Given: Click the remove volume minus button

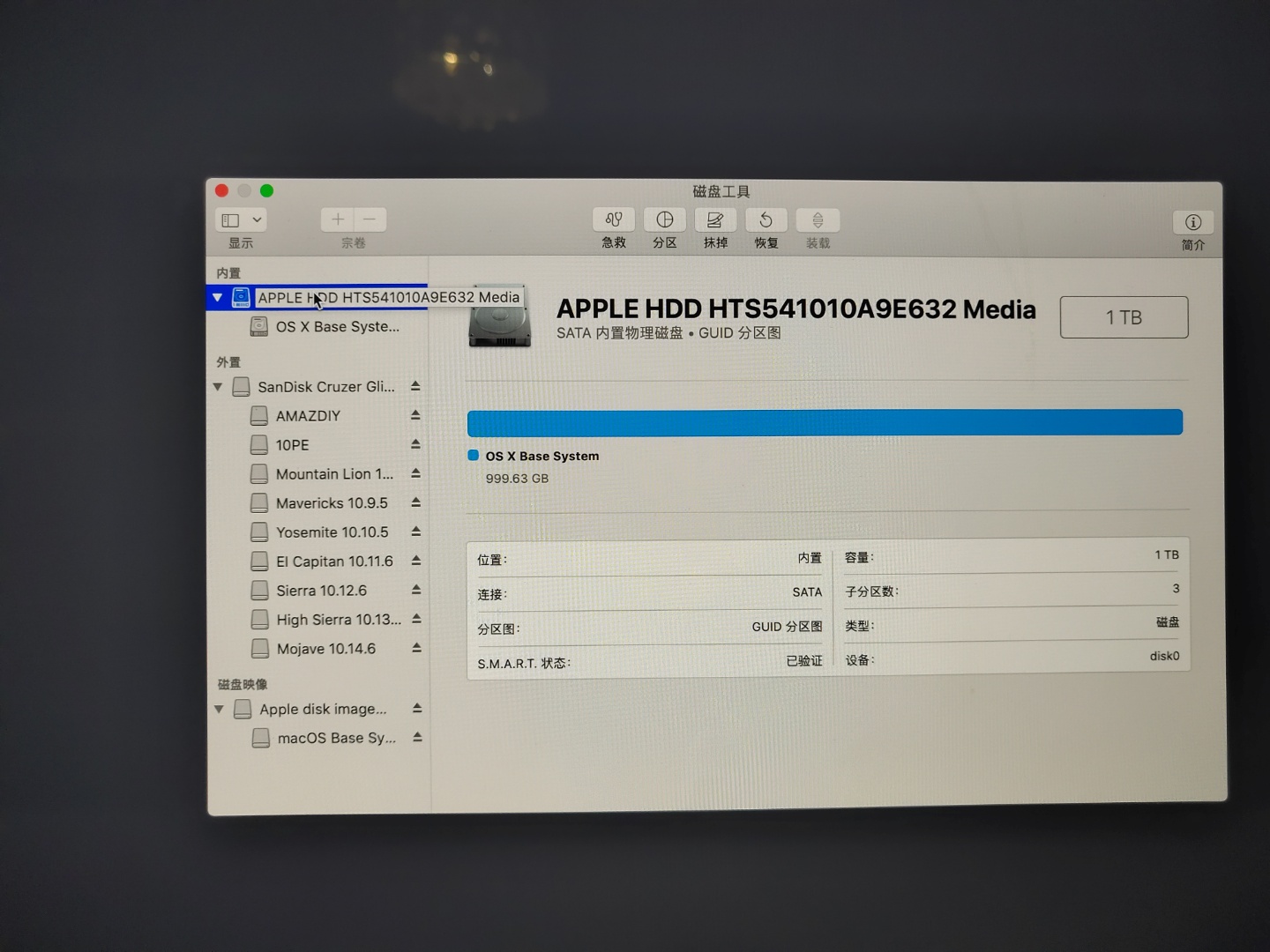Looking at the screenshot, I should (370, 219).
